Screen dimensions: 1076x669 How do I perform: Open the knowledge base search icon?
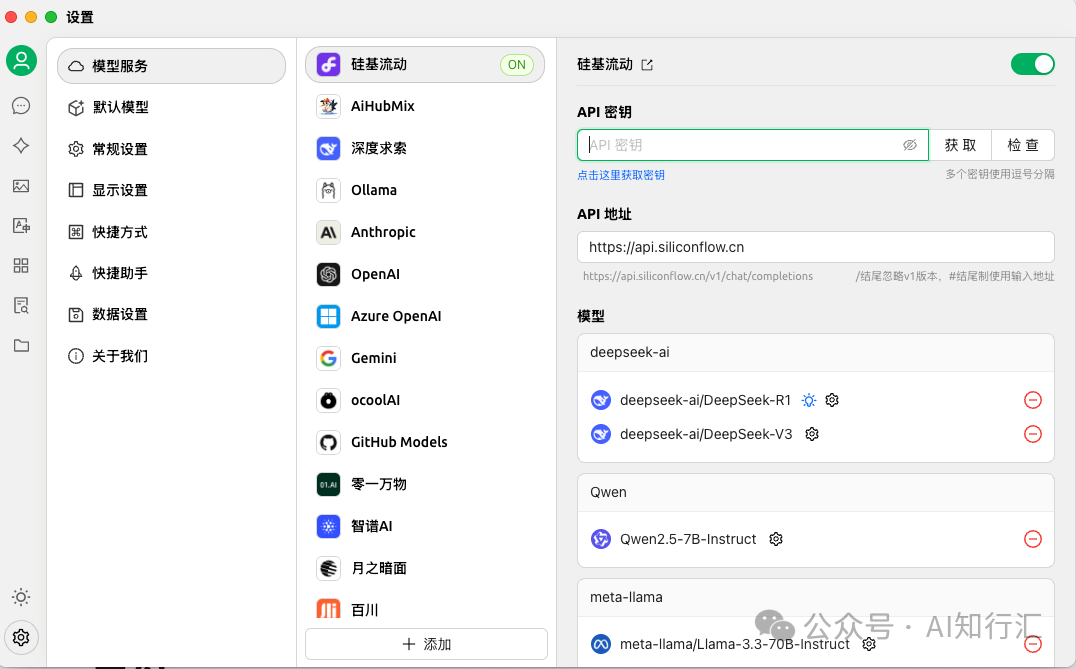click(x=21, y=305)
